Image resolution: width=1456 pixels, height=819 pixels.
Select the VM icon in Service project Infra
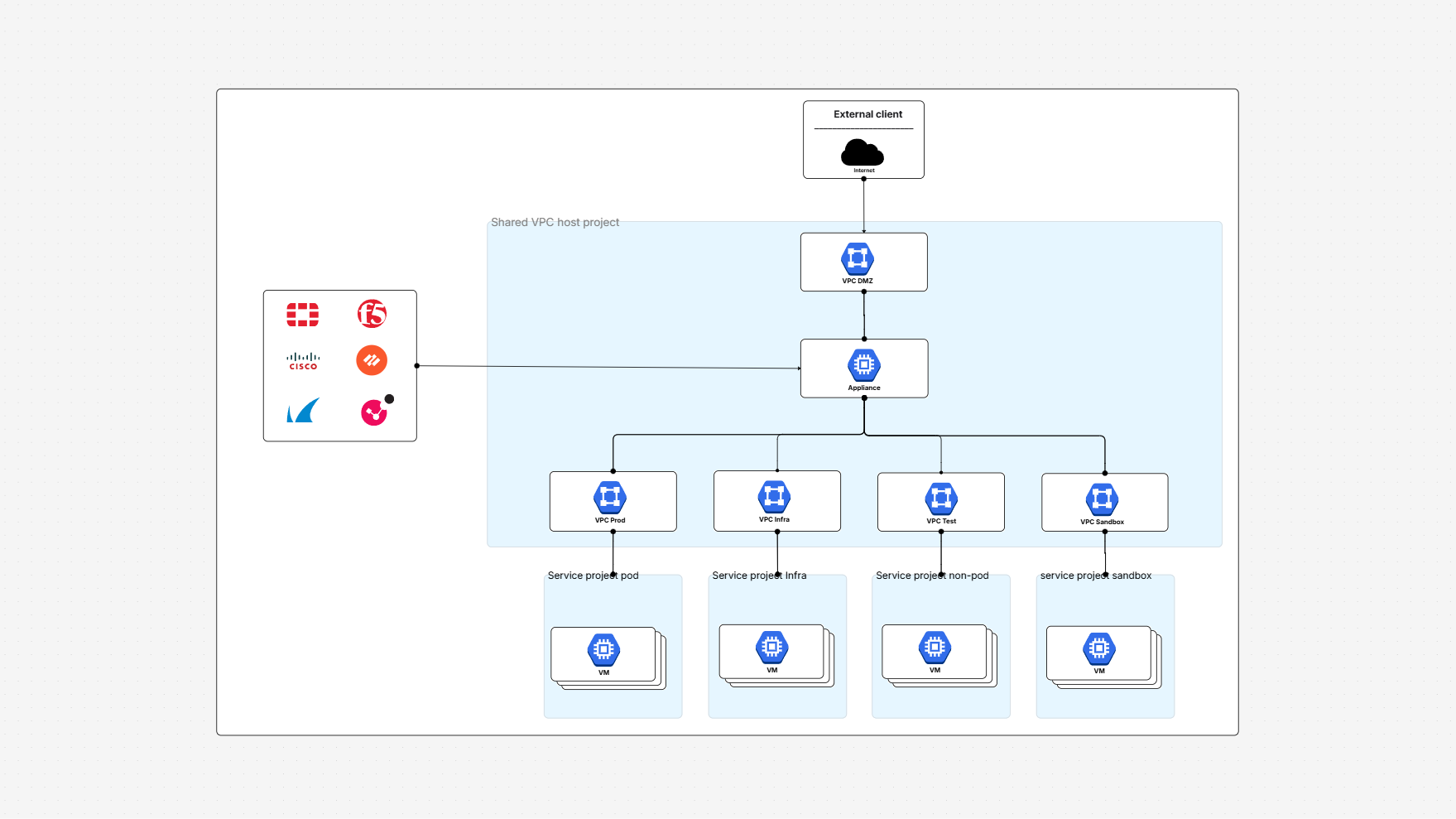pos(771,648)
